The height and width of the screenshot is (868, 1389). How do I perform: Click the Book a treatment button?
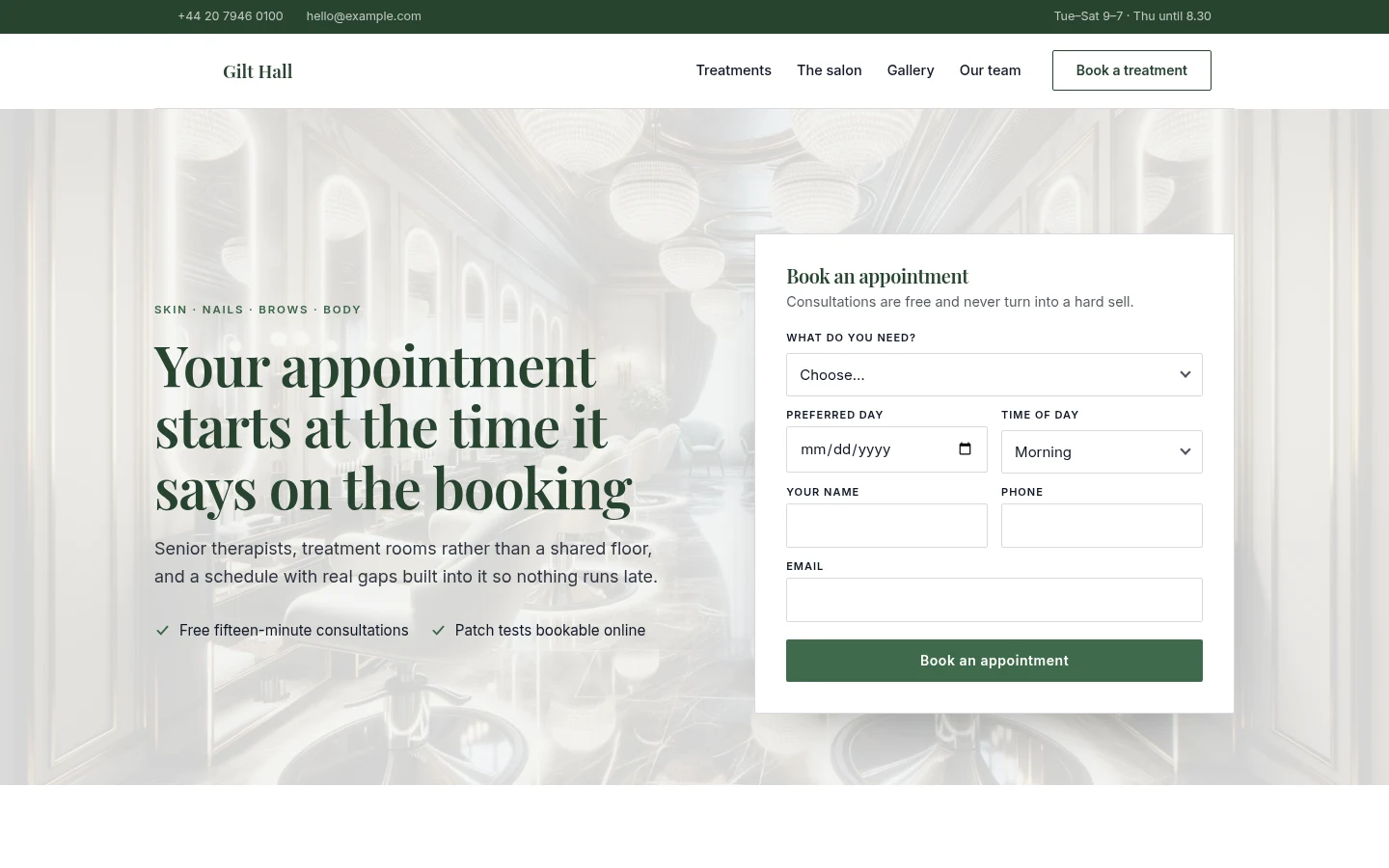[1131, 70]
